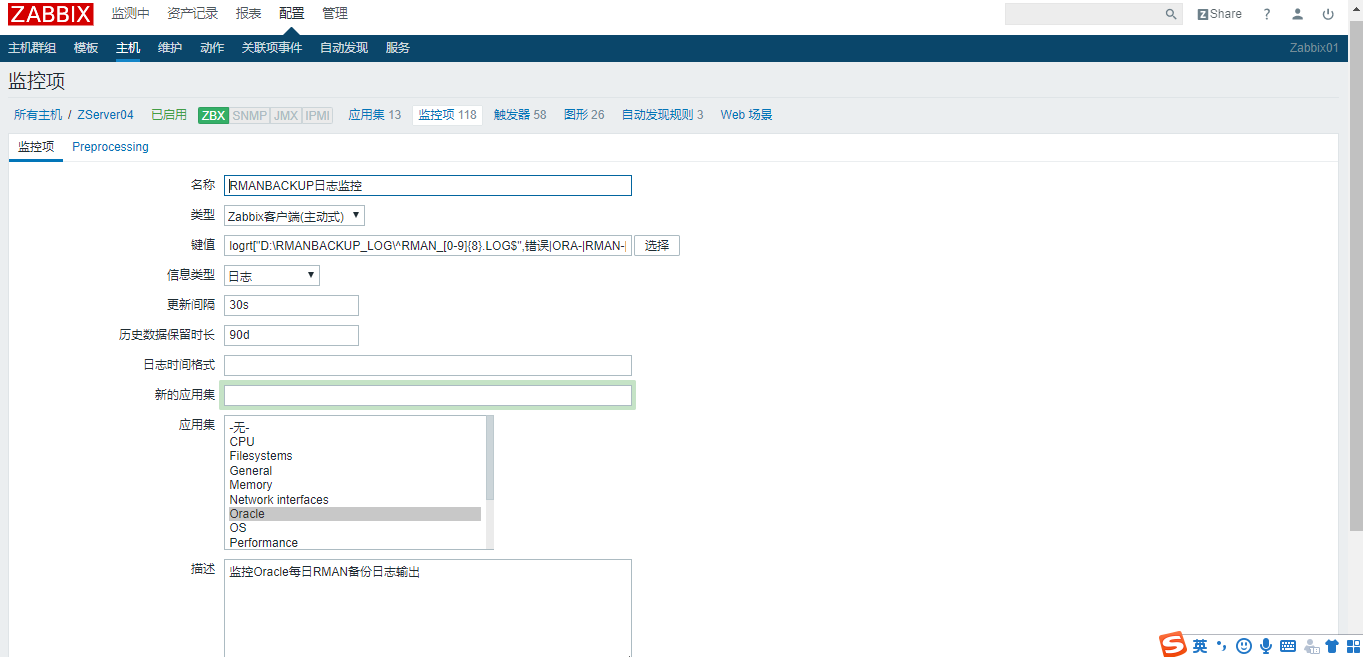Click the IME microphone voice input icon
This screenshot has width=1363, height=657.
(1266, 646)
